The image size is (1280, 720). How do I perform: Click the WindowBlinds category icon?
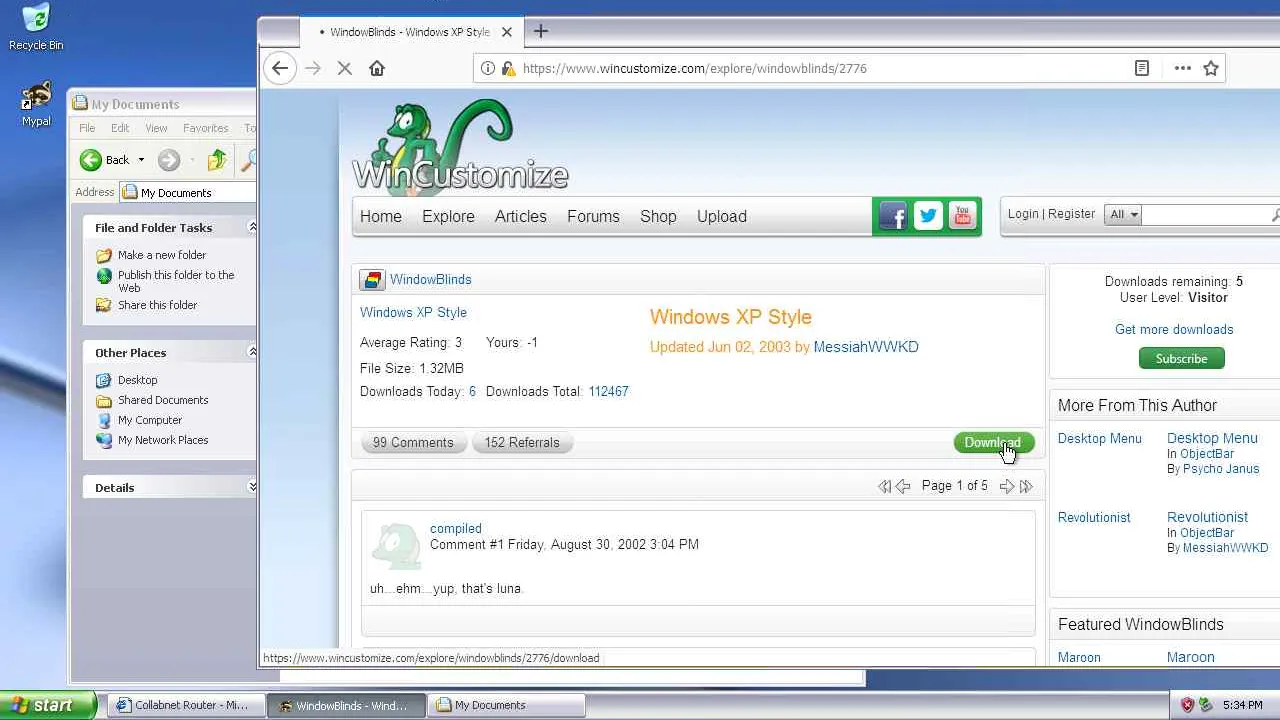pos(372,280)
